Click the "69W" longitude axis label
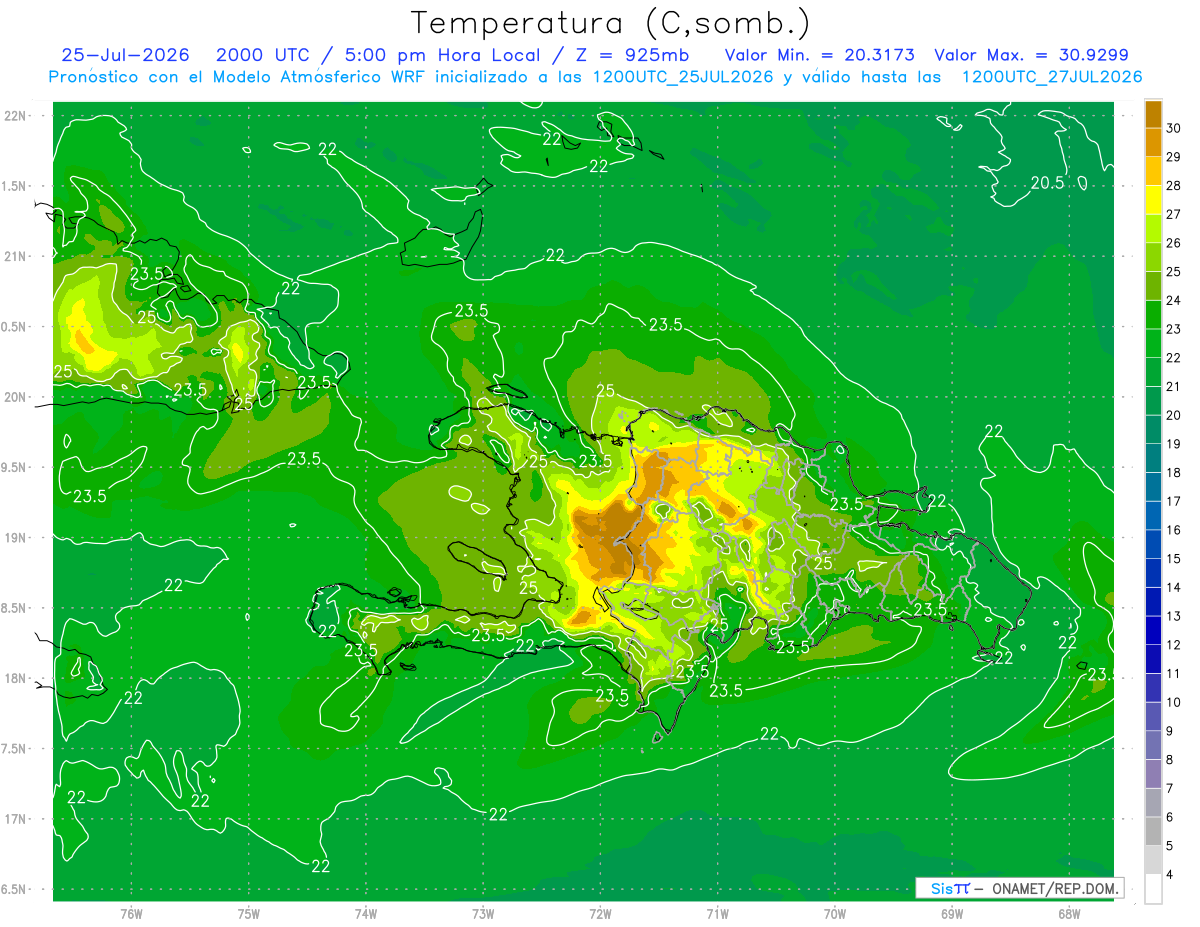Viewport: 1200px width, 927px height. click(x=952, y=914)
